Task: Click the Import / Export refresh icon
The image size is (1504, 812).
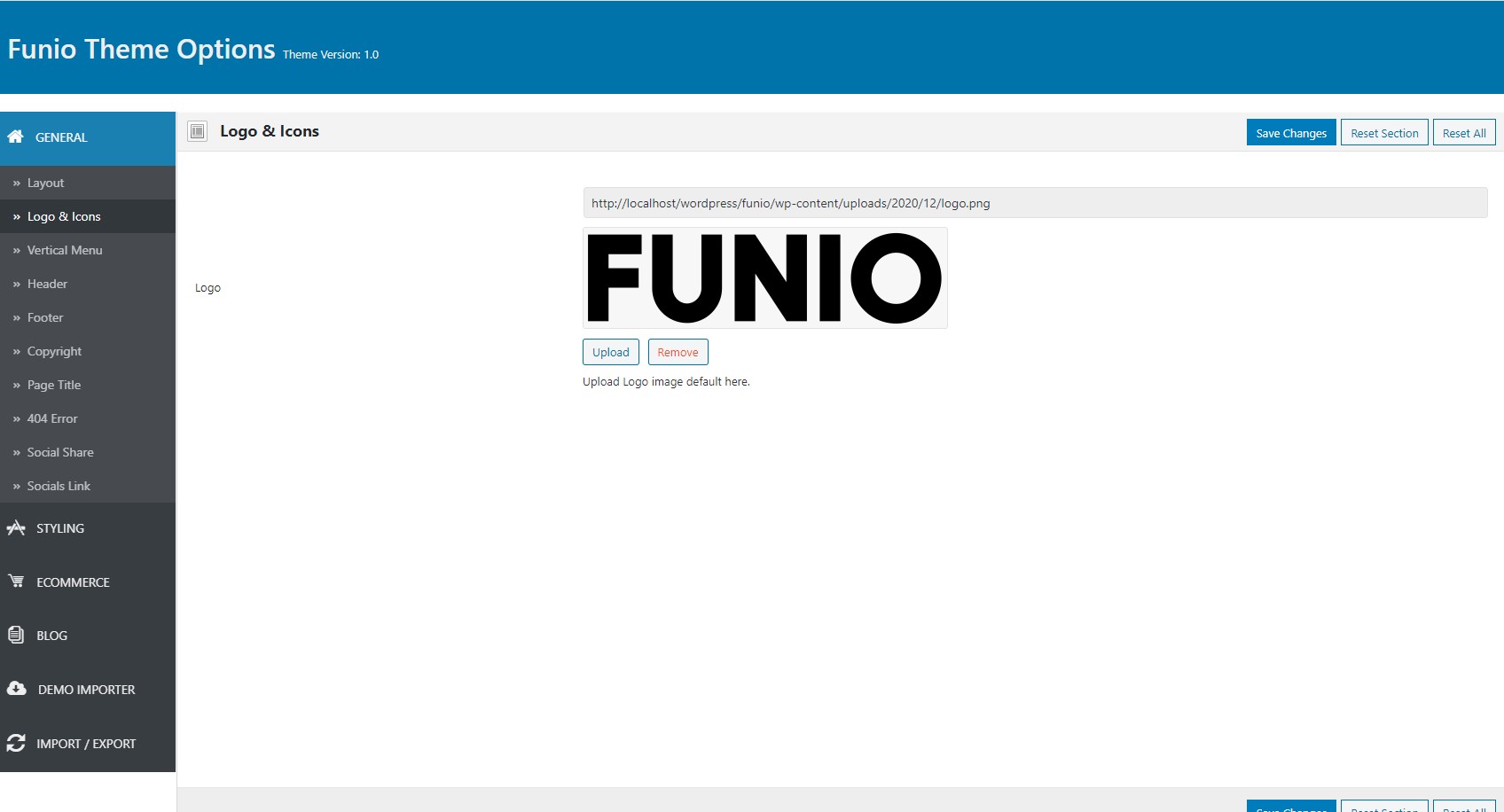Action: click(x=16, y=743)
